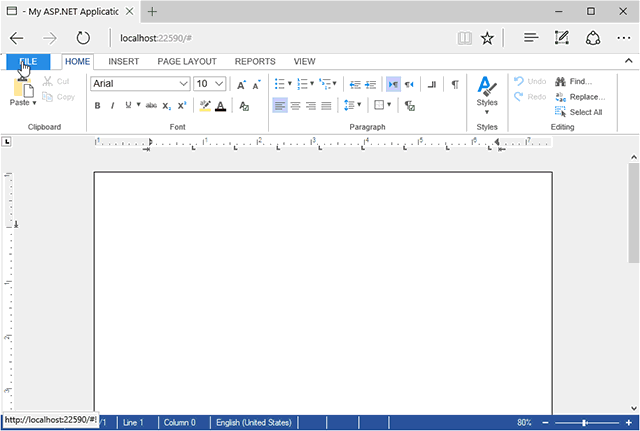Click the browser address bar

(282, 38)
